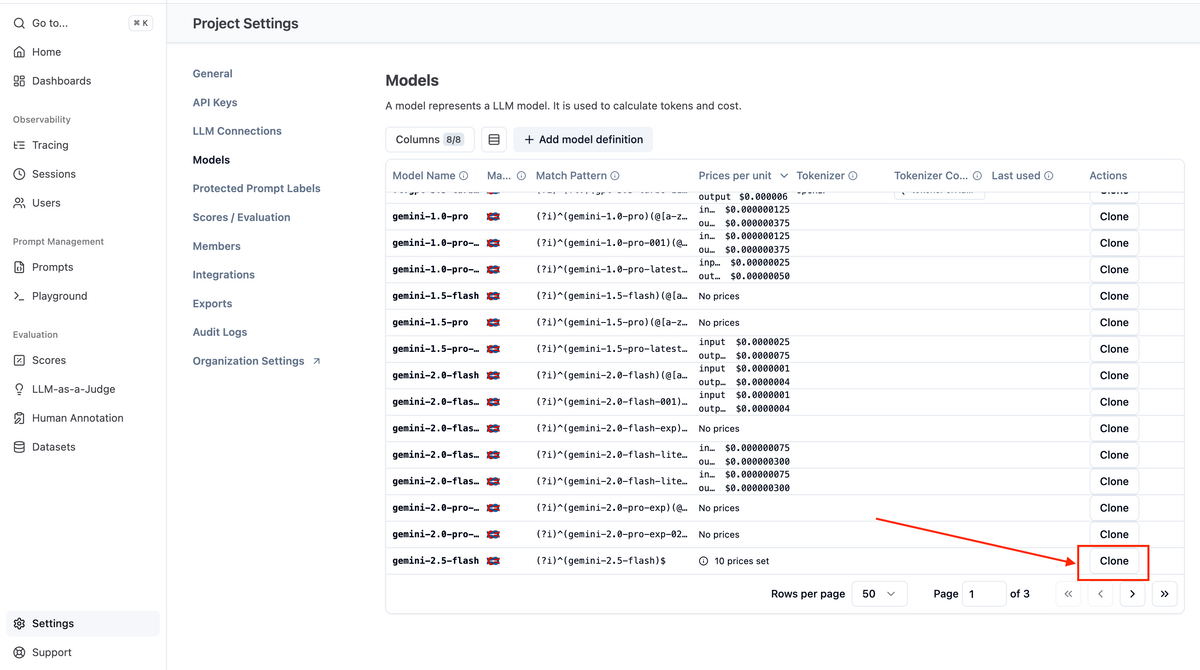This screenshot has width=1200, height=670.
Task: Click the info icon beside Model Name
Action: [x=463, y=176]
